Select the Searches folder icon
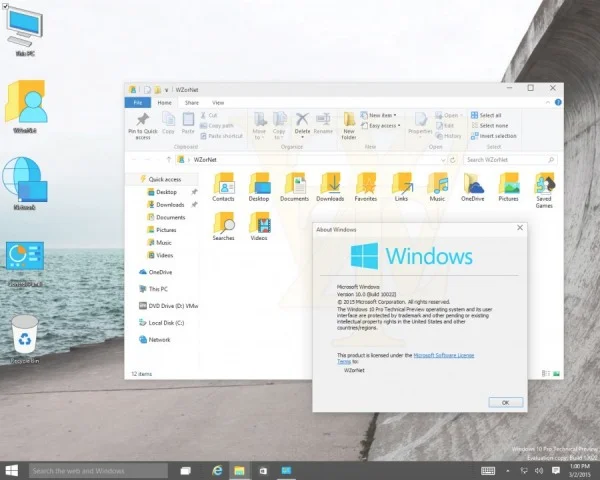600x480 pixels. 223,226
